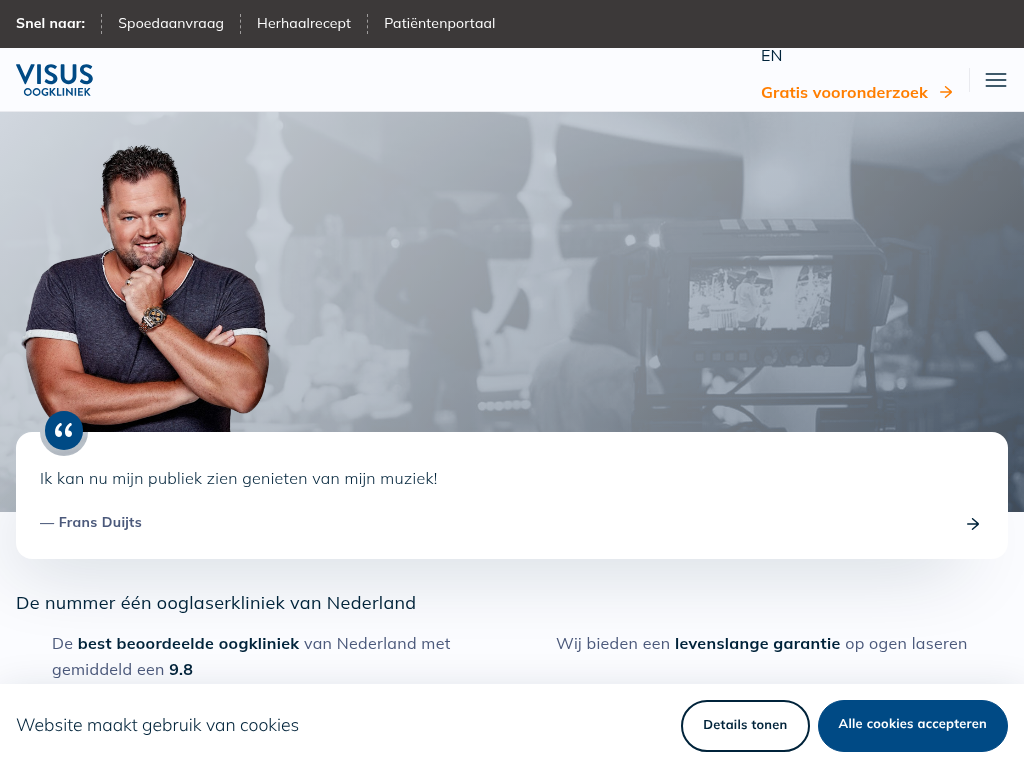The image size is (1024, 768).
Task: Go to the Patiëntenportaal
Action: [440, 24]
